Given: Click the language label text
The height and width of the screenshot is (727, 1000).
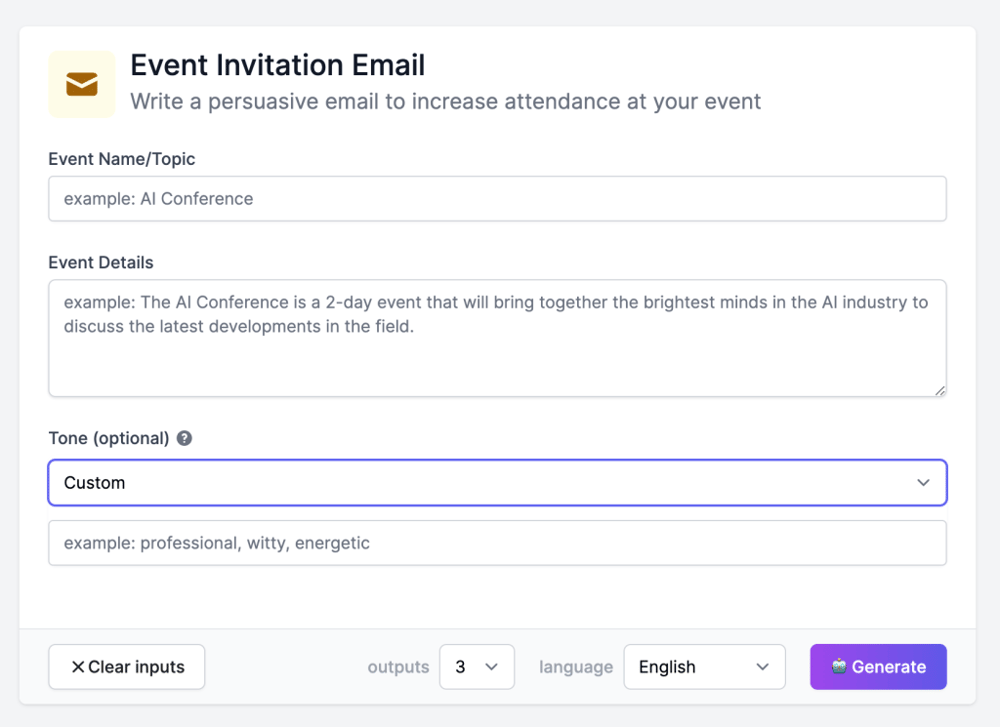Looking at the screenshot, I should 576,667.
